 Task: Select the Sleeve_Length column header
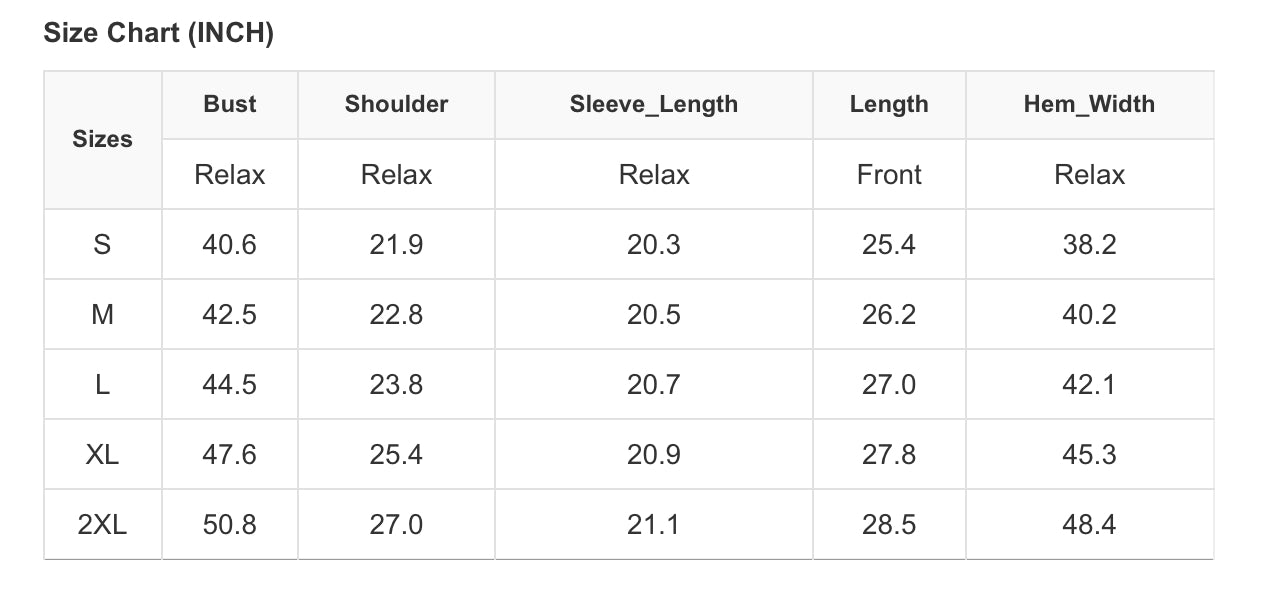tap(654, 104)
